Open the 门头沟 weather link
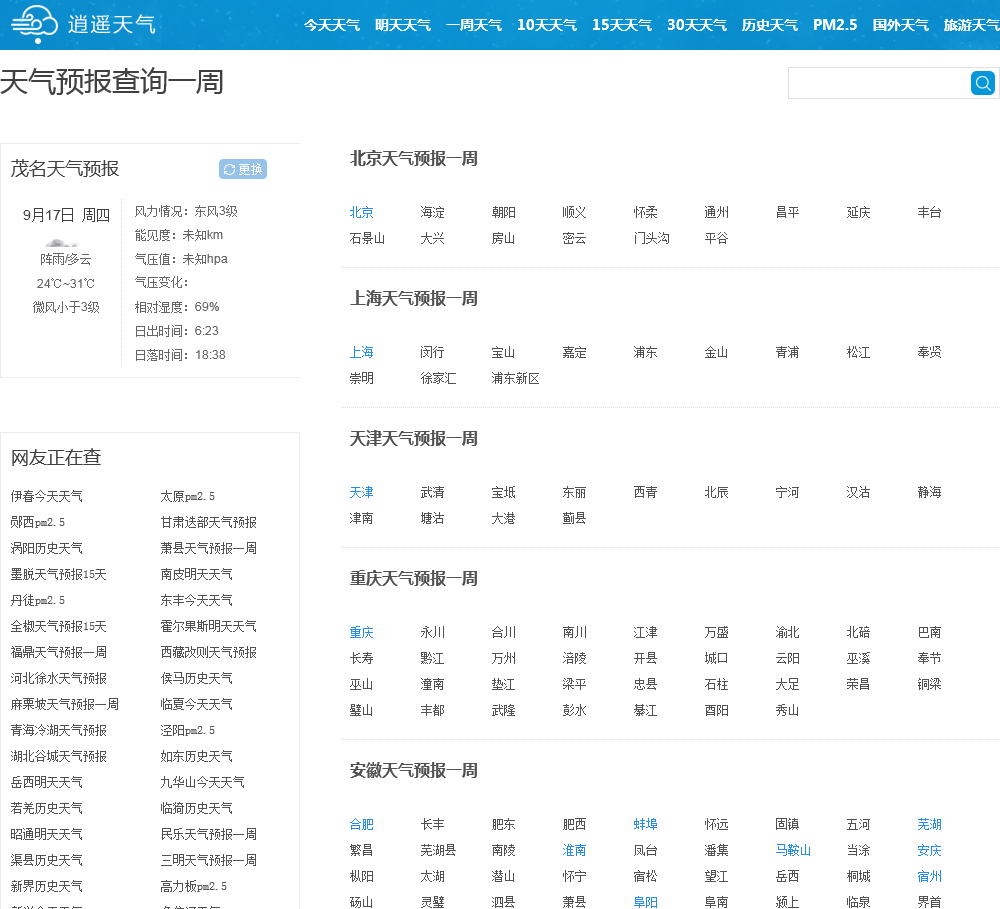 pyautogui.click(x=651, y=239)
